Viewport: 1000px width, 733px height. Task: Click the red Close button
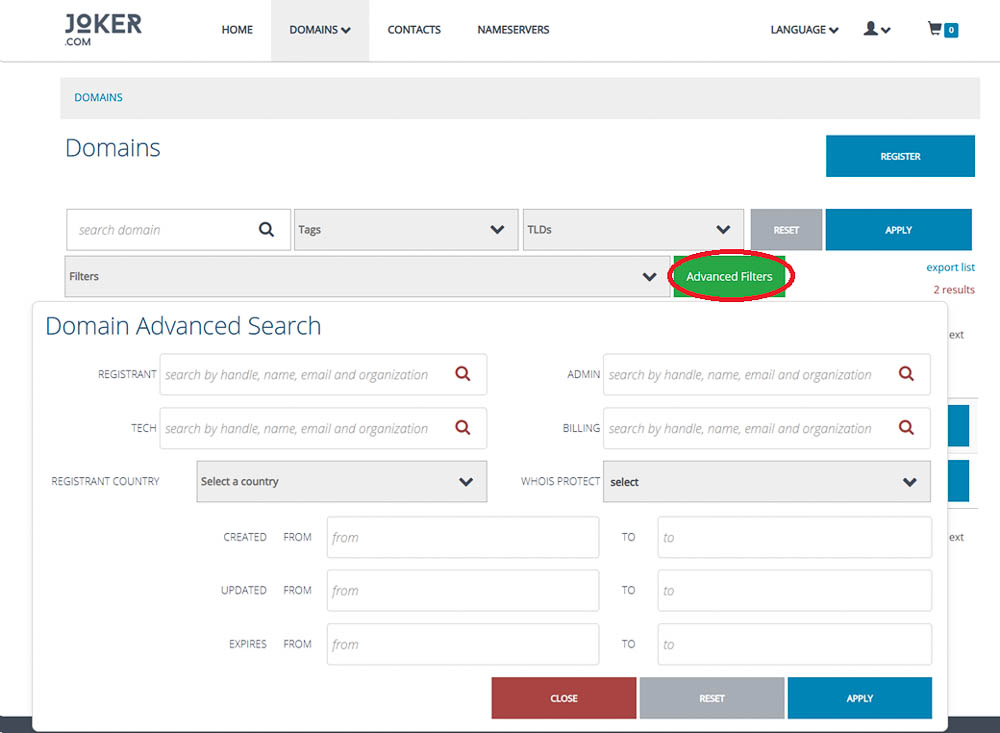tap(564, 698)
